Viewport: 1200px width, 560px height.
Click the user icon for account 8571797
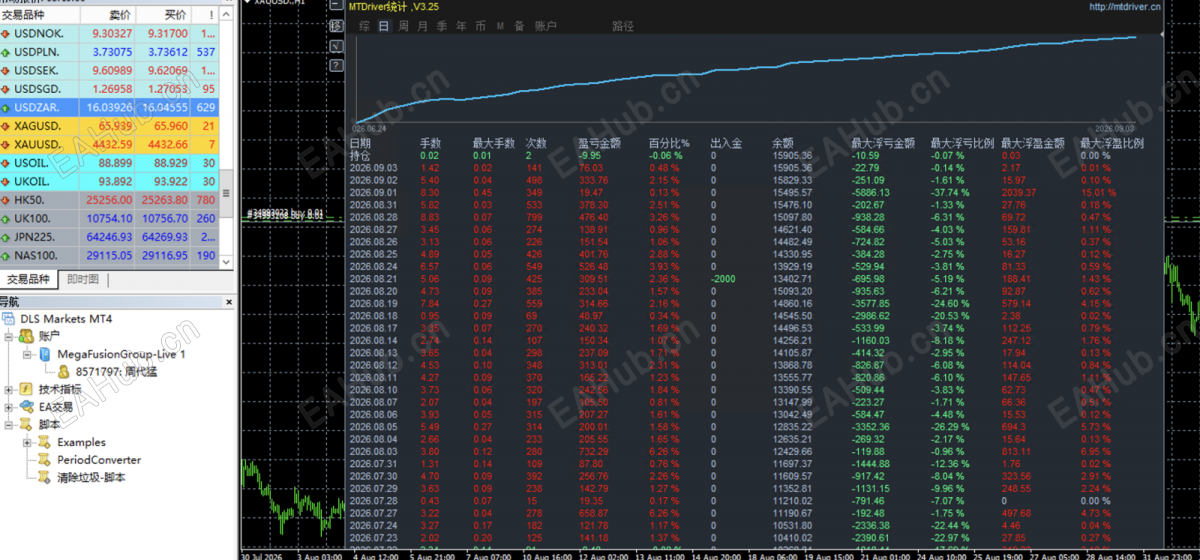[63, 372]
